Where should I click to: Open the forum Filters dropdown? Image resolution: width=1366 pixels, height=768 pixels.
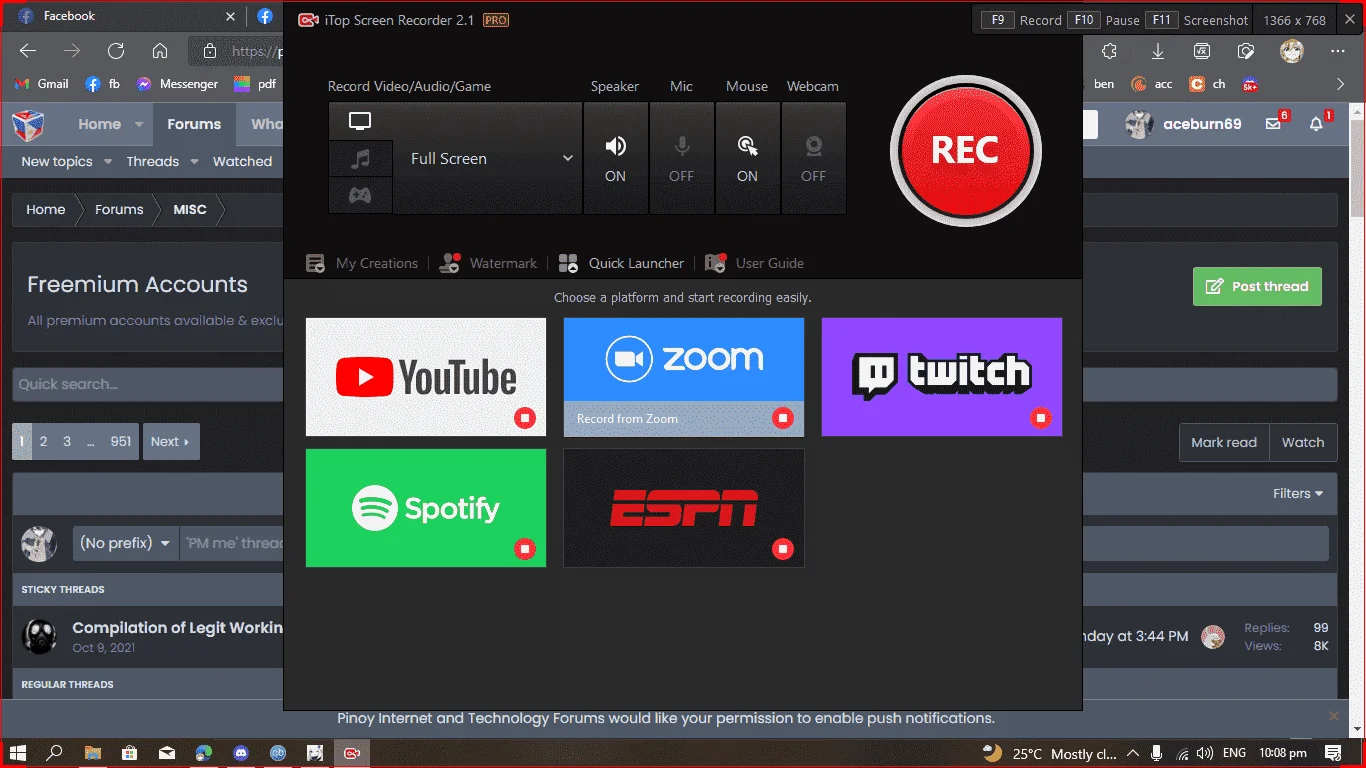[1298, 493]
